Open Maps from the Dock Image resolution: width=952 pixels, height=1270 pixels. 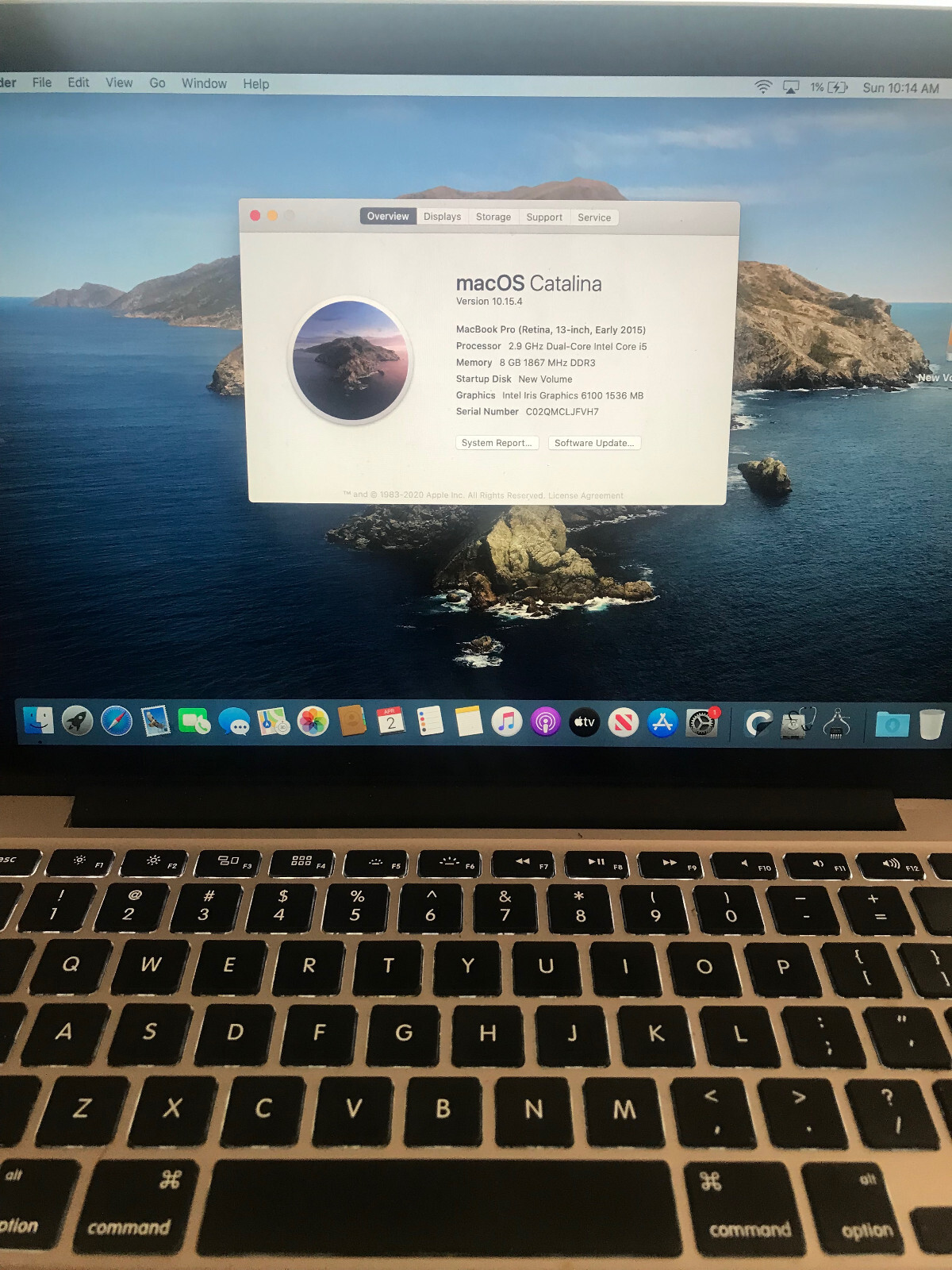(273, 722)
